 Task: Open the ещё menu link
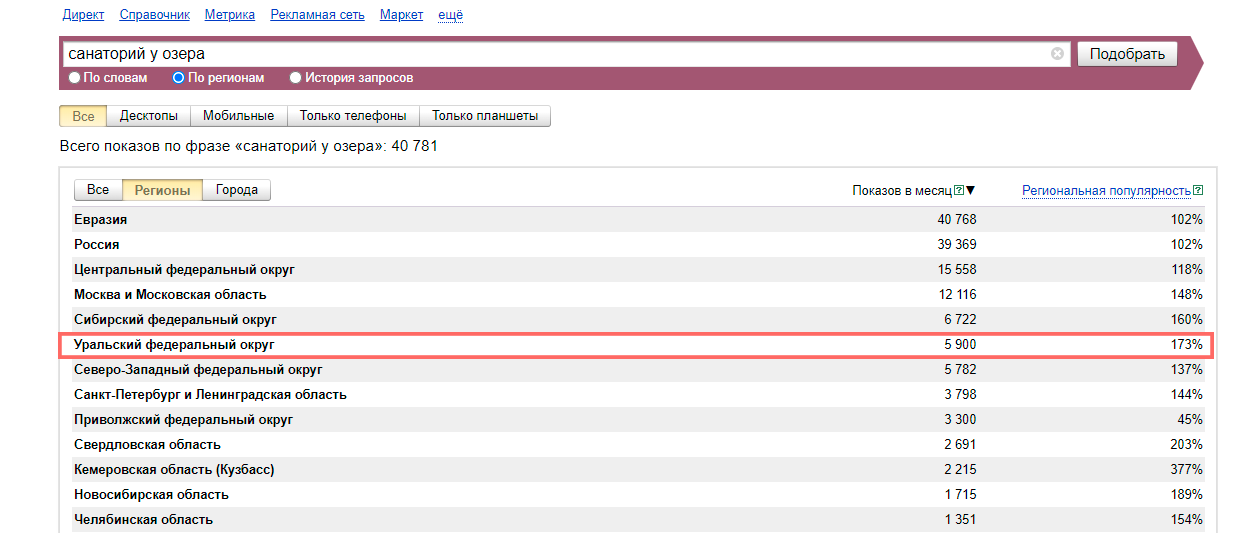pyautogui.click(x=450, y=15)
